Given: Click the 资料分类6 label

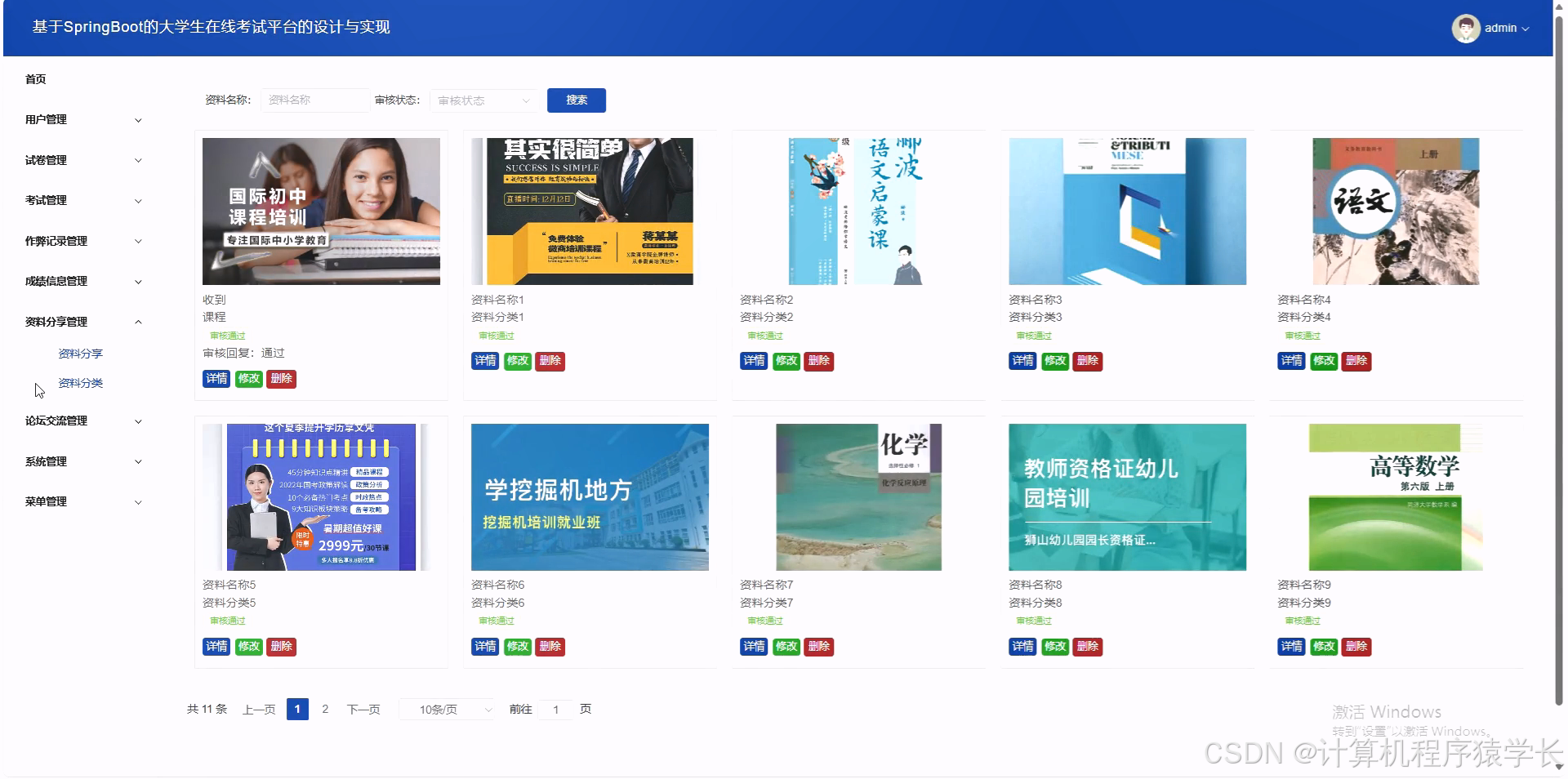Looking at the screenshot, I should click(x=498, y=603).
